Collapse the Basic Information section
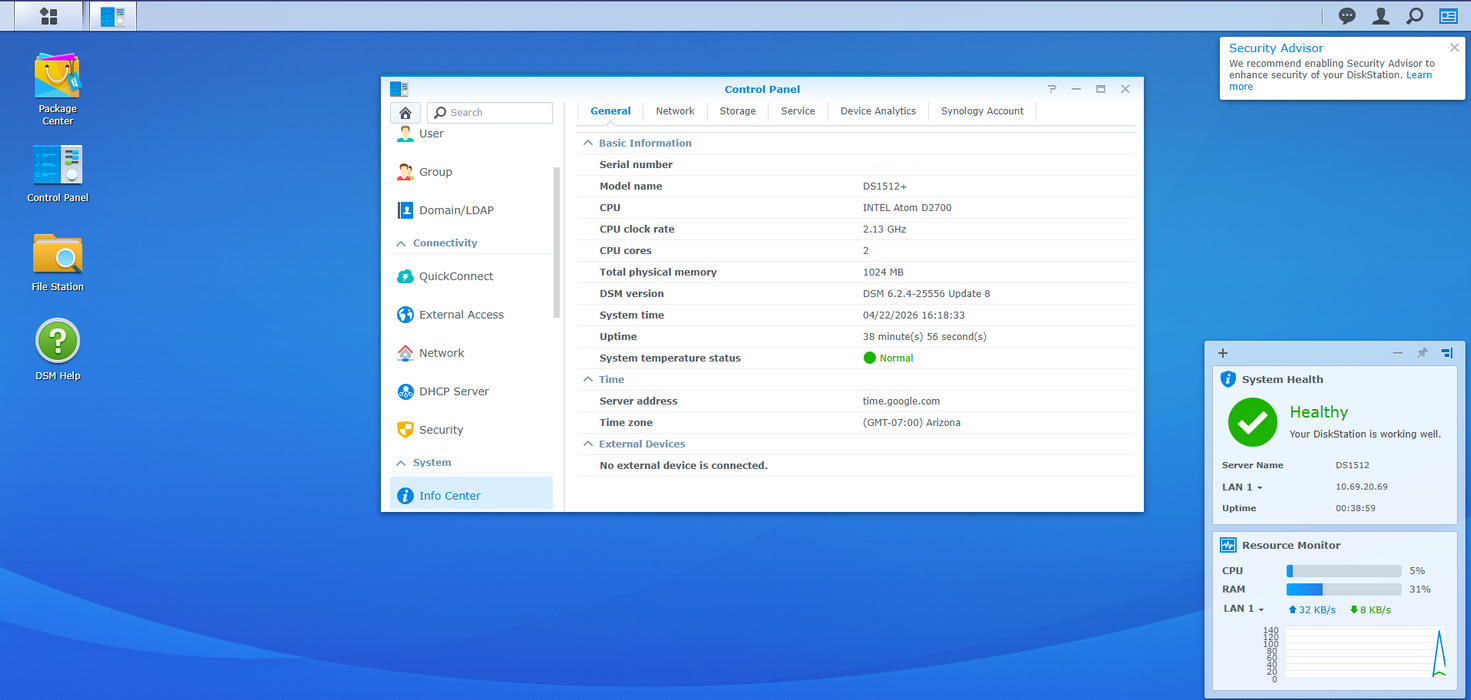1471x700 pixels. tap(588, 143)
